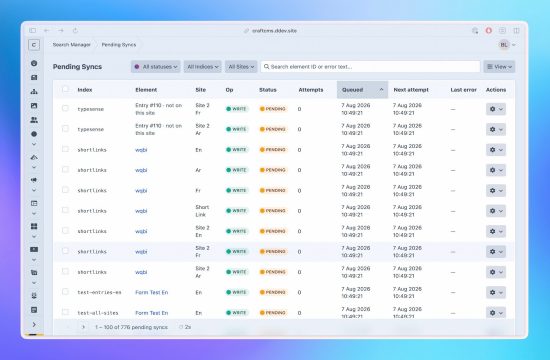Open the categories sitemap icon in sidebar
The height and width of the screenshot is (360, 550).
(34, 92)
